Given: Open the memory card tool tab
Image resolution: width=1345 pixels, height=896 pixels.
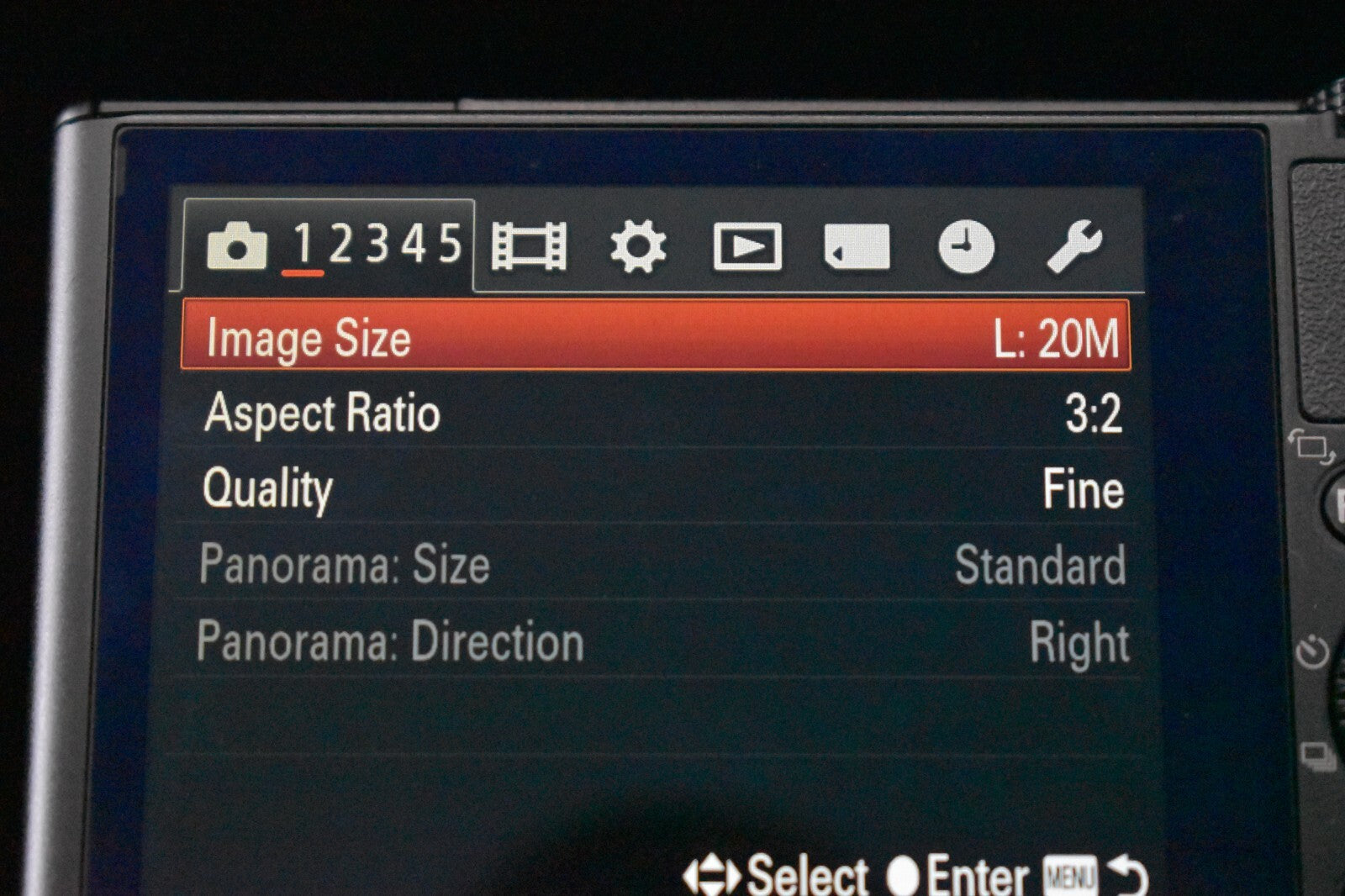Looking at the screenshot, I should [x=857, y=247].
